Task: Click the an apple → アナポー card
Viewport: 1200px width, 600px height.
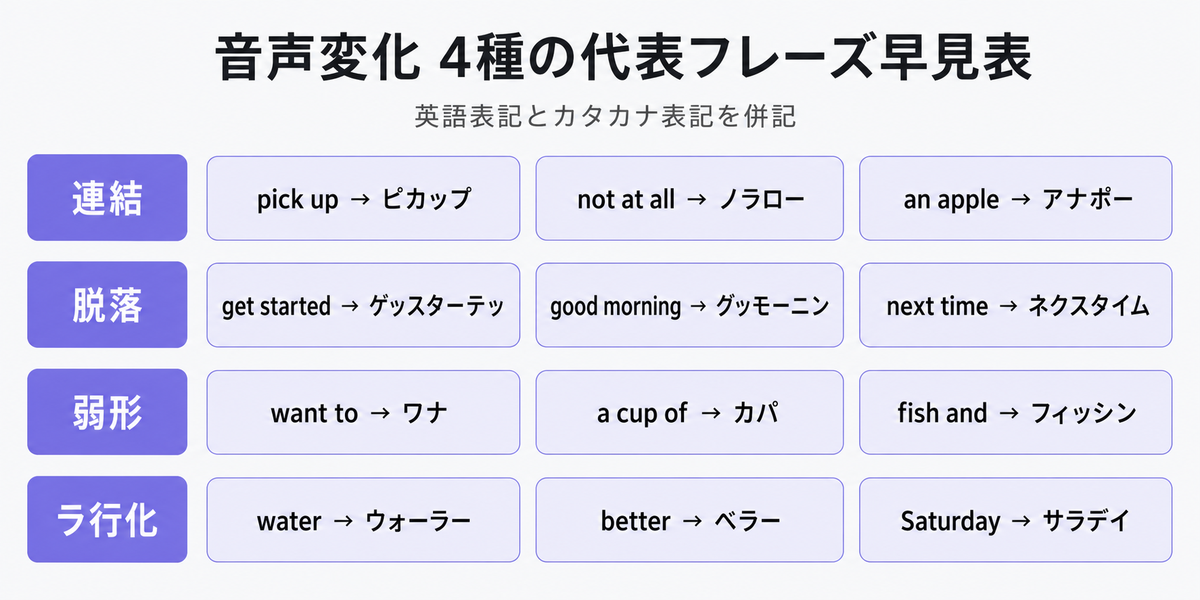Action: point(1016,198)
